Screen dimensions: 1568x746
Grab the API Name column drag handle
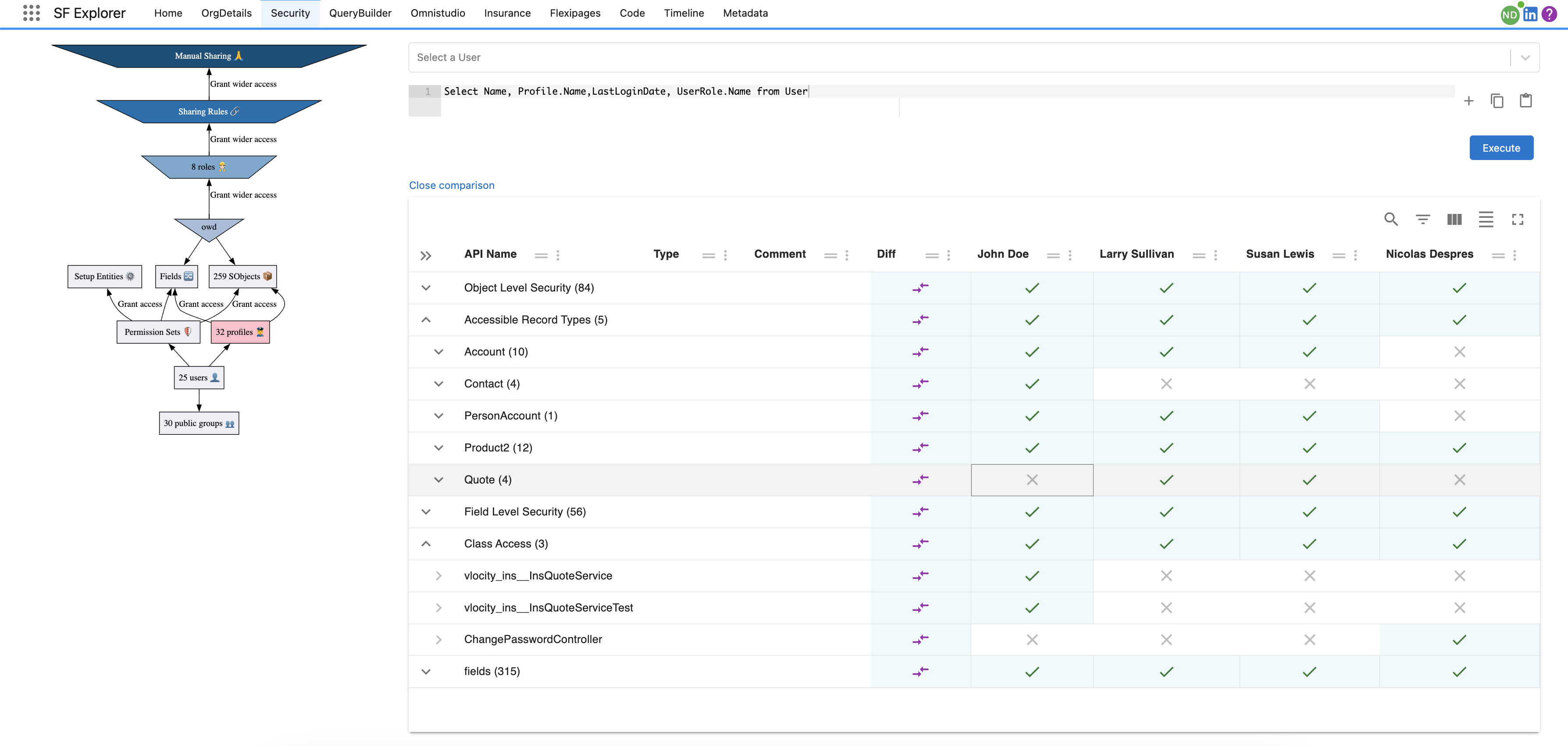tap(541, 256)
